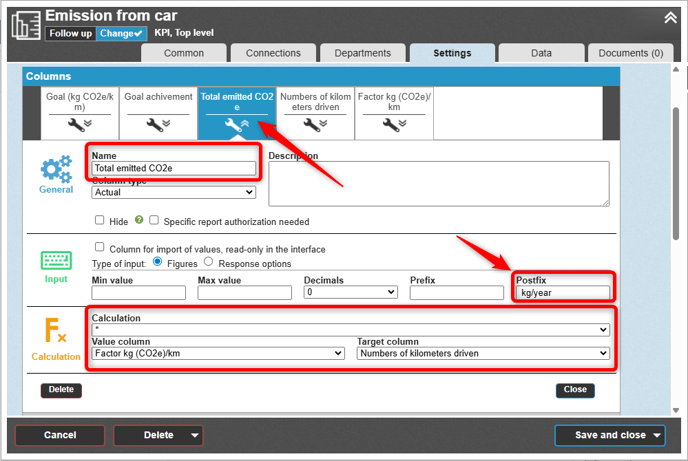Open the wrench settings for Goal achievement column
The height and width of the screenshot is (461, 688).
[159, 125]
